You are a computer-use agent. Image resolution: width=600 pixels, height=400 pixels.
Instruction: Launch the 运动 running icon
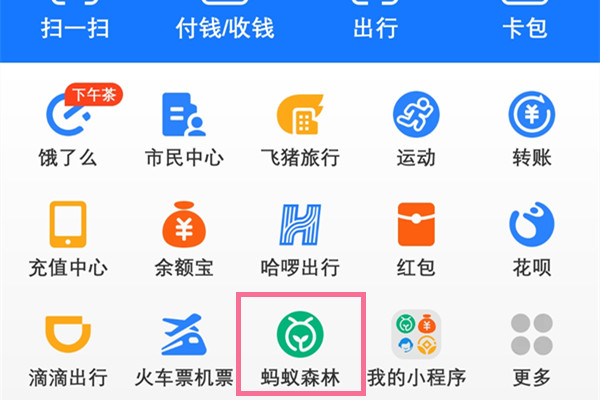coord(416,114)
